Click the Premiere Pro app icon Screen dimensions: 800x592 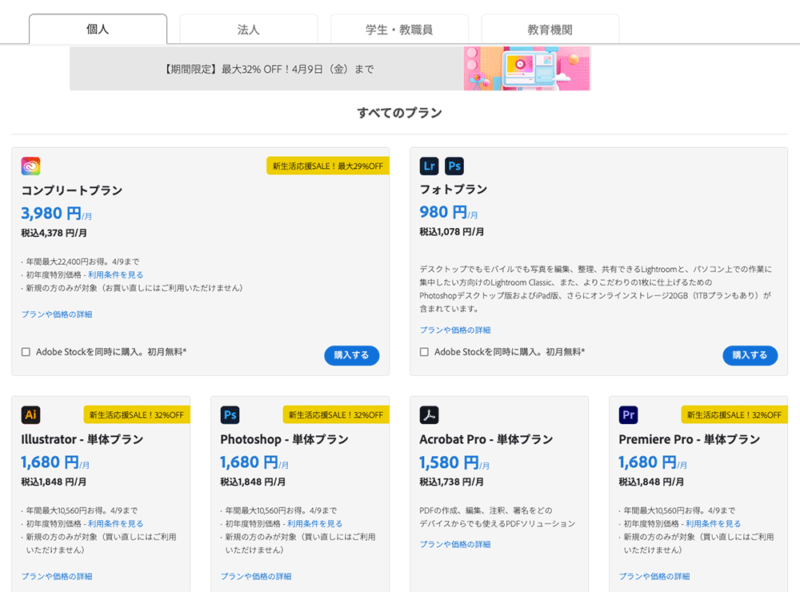point(629,414)
